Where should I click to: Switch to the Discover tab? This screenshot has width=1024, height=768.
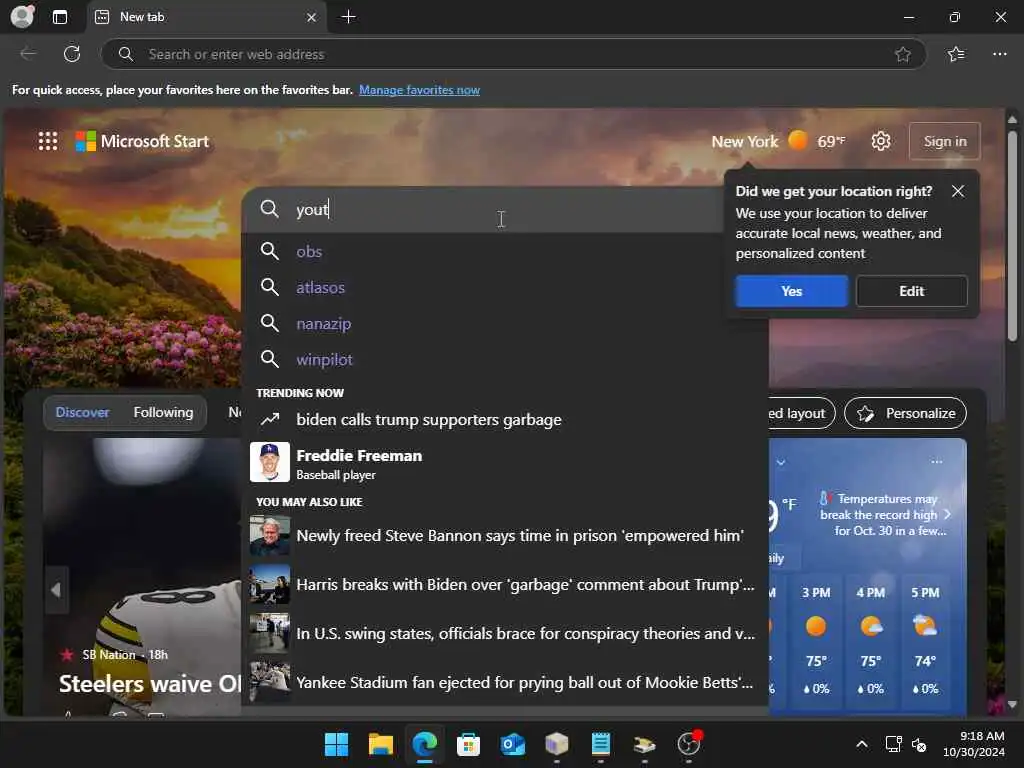point(82,412)
